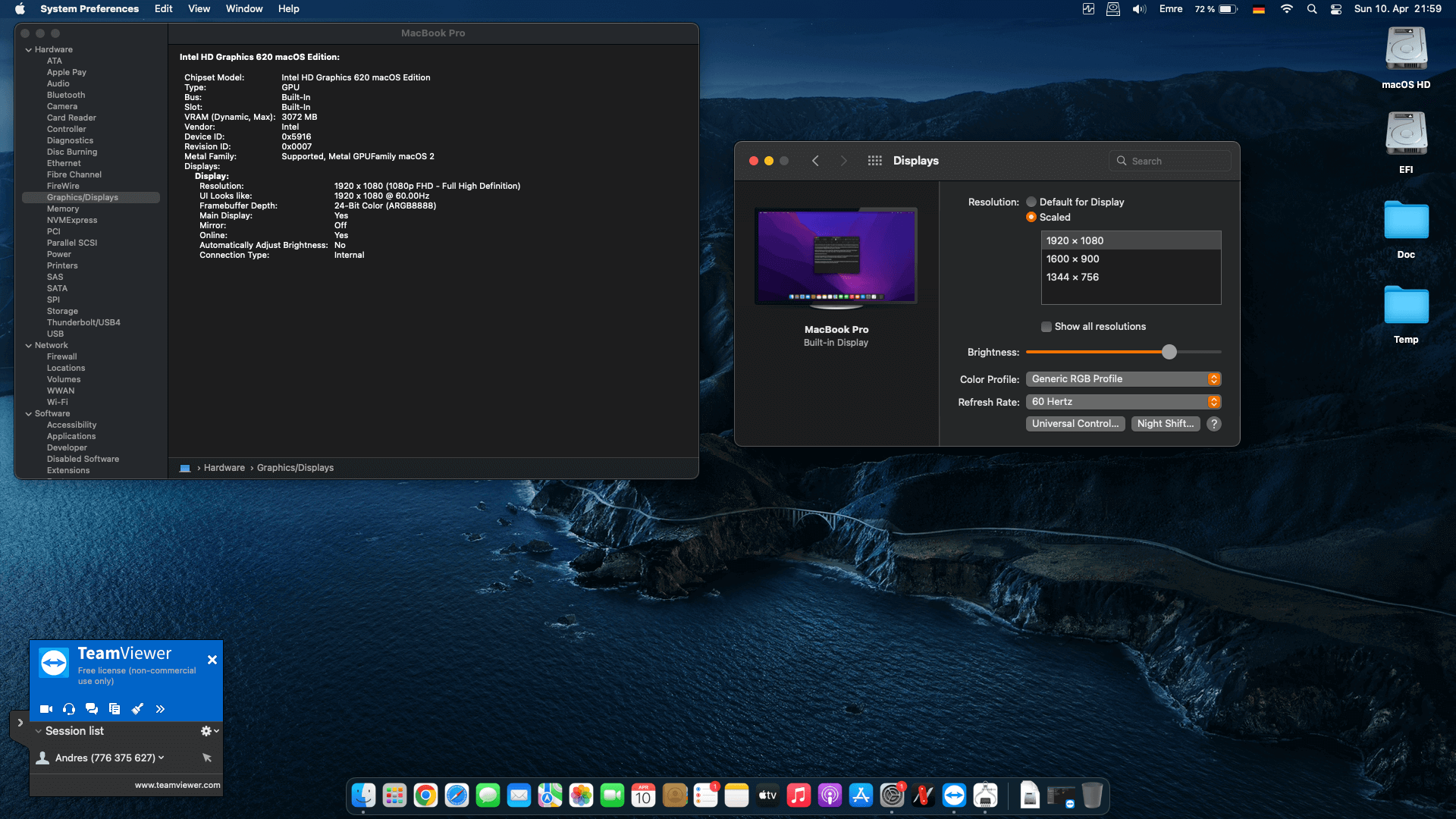Open the TeamViewer headset audio option
1456x819 pixels.
tap(69, 709)
